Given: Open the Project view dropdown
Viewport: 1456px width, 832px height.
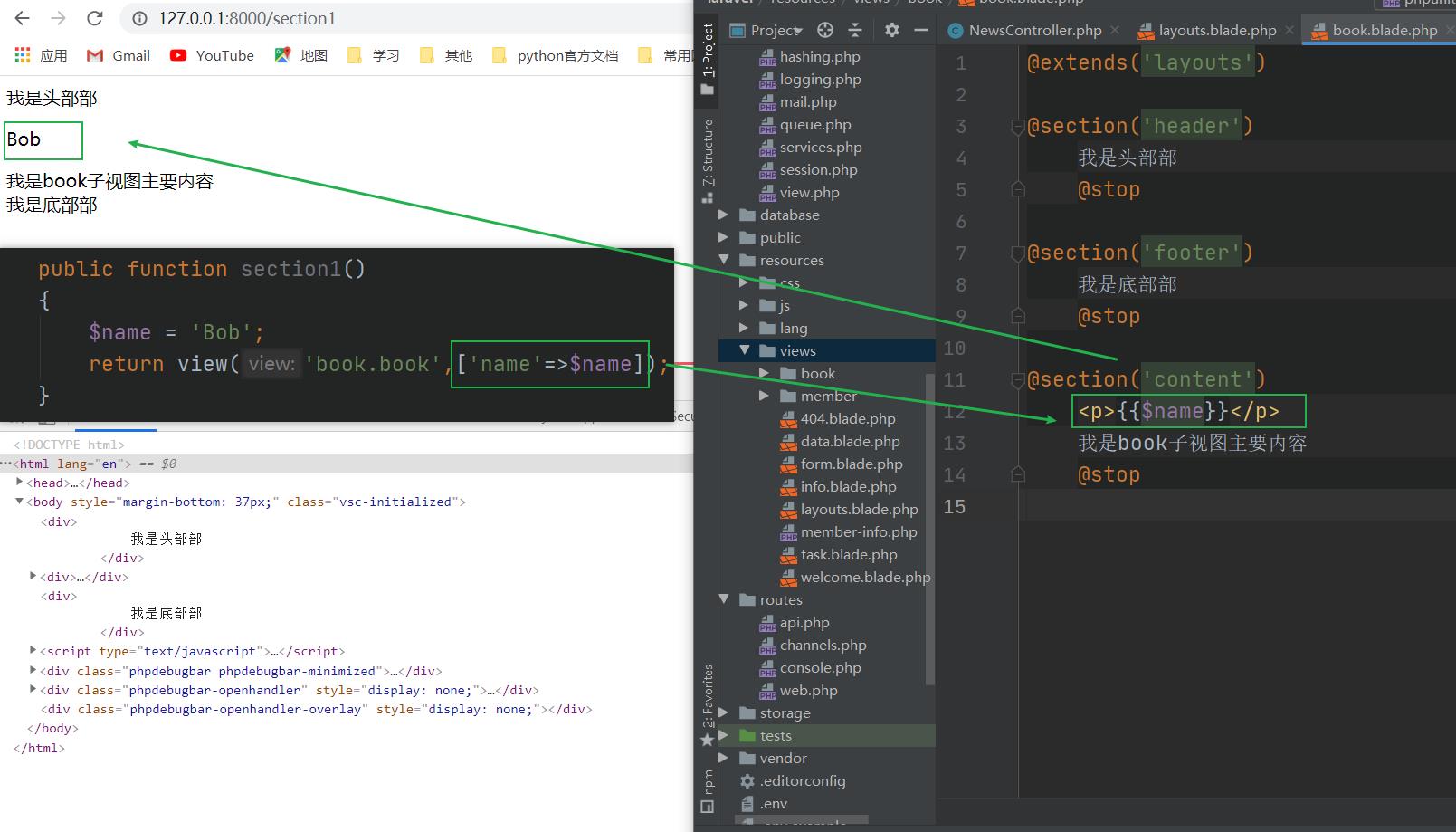Looking at the screenshot, I should pos(766,30).
